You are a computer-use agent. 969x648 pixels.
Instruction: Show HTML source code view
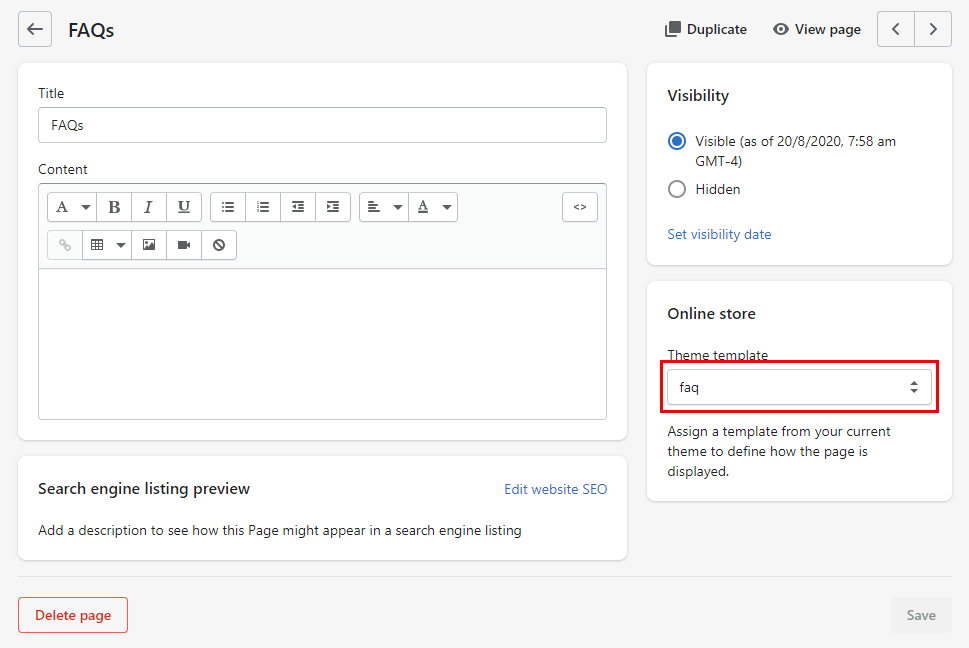point(580,207)
